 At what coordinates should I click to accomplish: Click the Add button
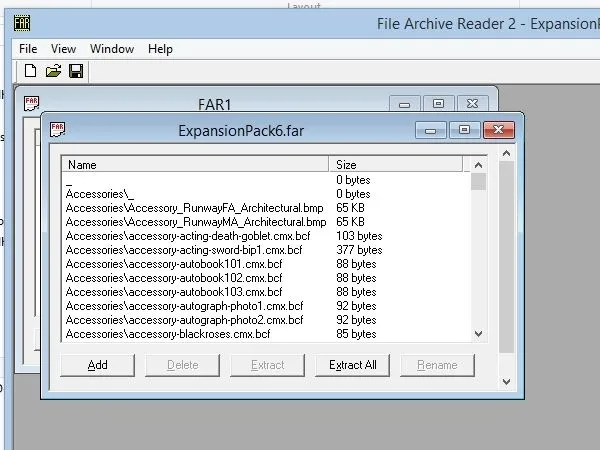click(x=98, y=365)
